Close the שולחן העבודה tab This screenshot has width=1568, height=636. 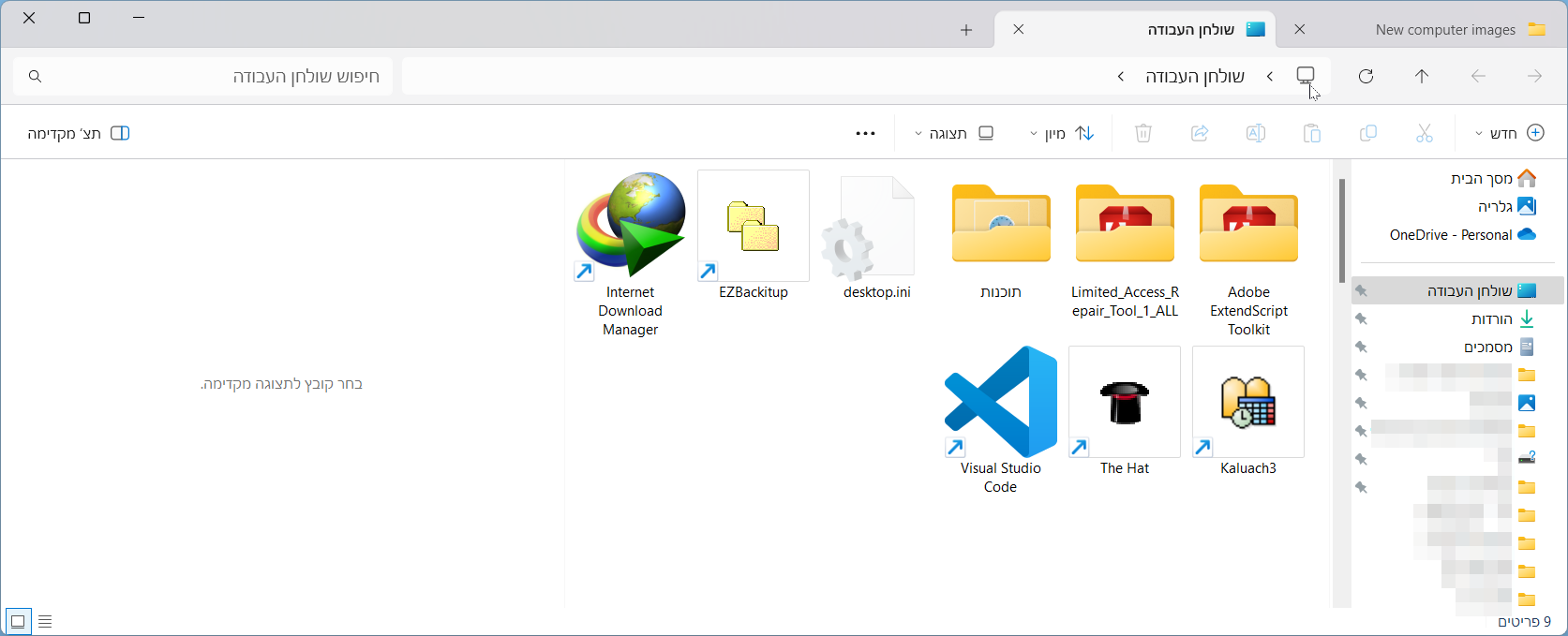tap(1019, 30)
